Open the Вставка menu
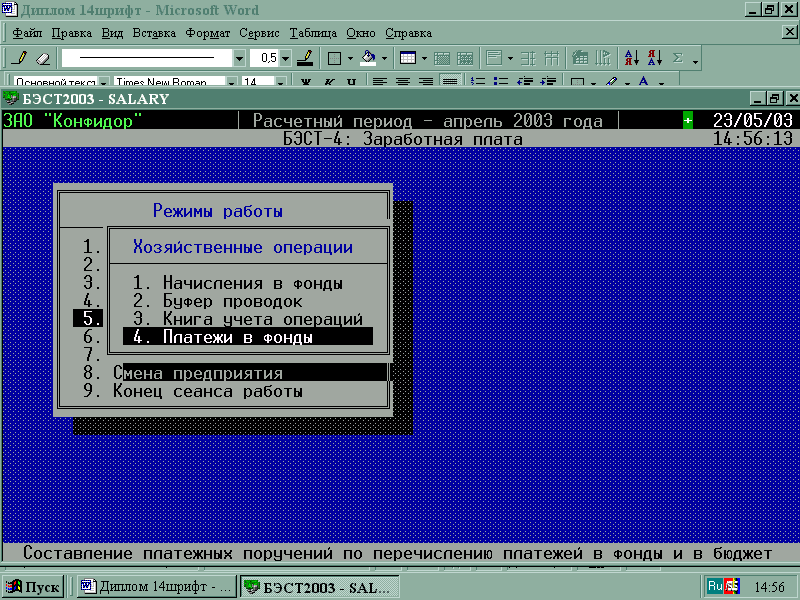 pyautogui.click(x=154, y=33)
